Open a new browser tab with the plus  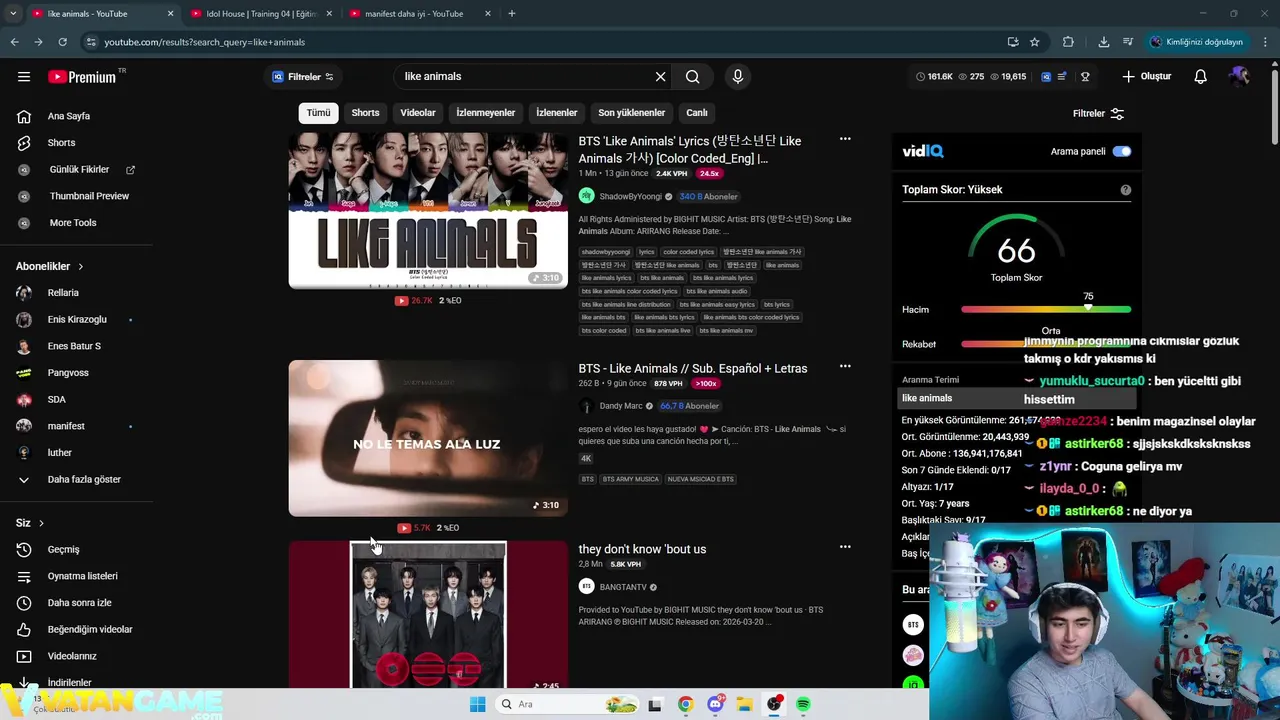pyautogui.click(x=512, y=14)
